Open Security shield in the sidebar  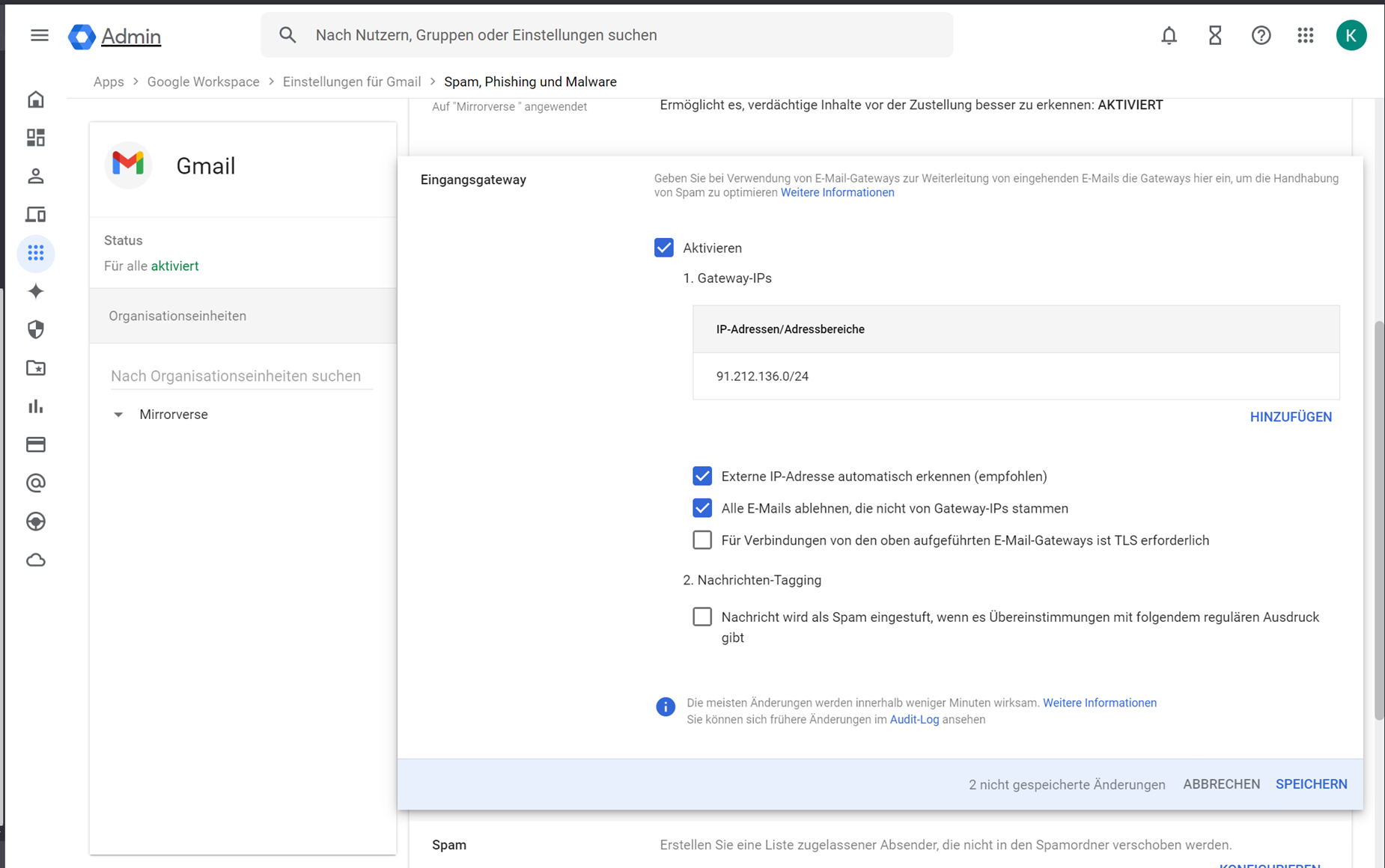36,329
